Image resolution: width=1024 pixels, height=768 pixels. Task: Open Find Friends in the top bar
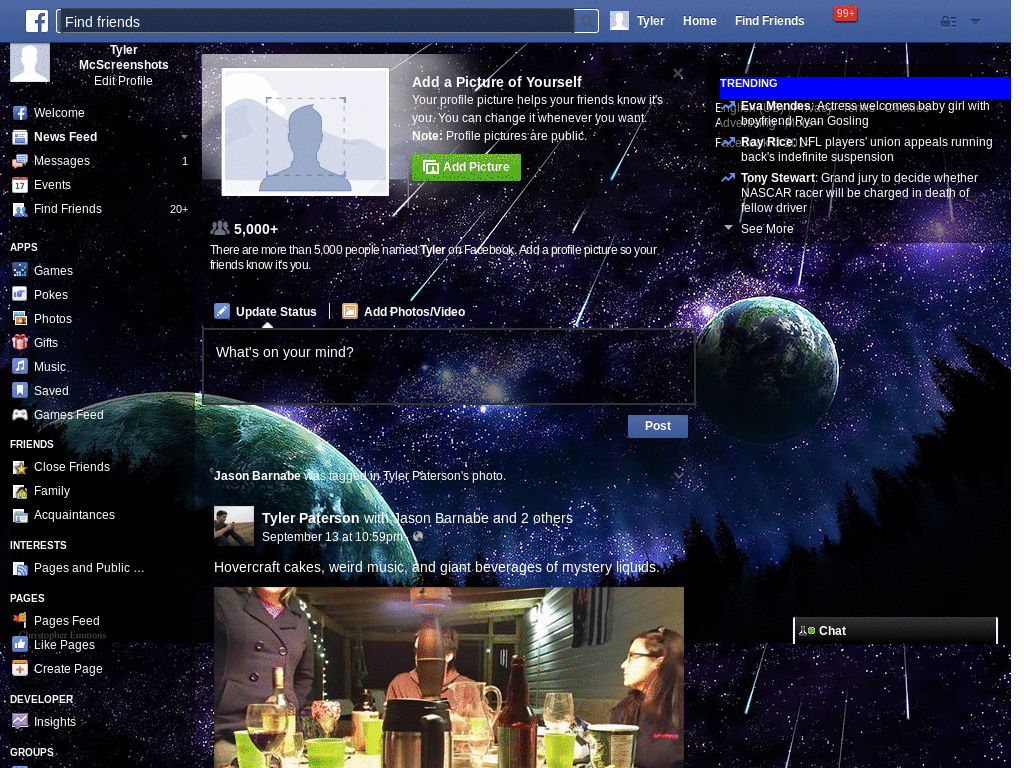pos(769,21)
